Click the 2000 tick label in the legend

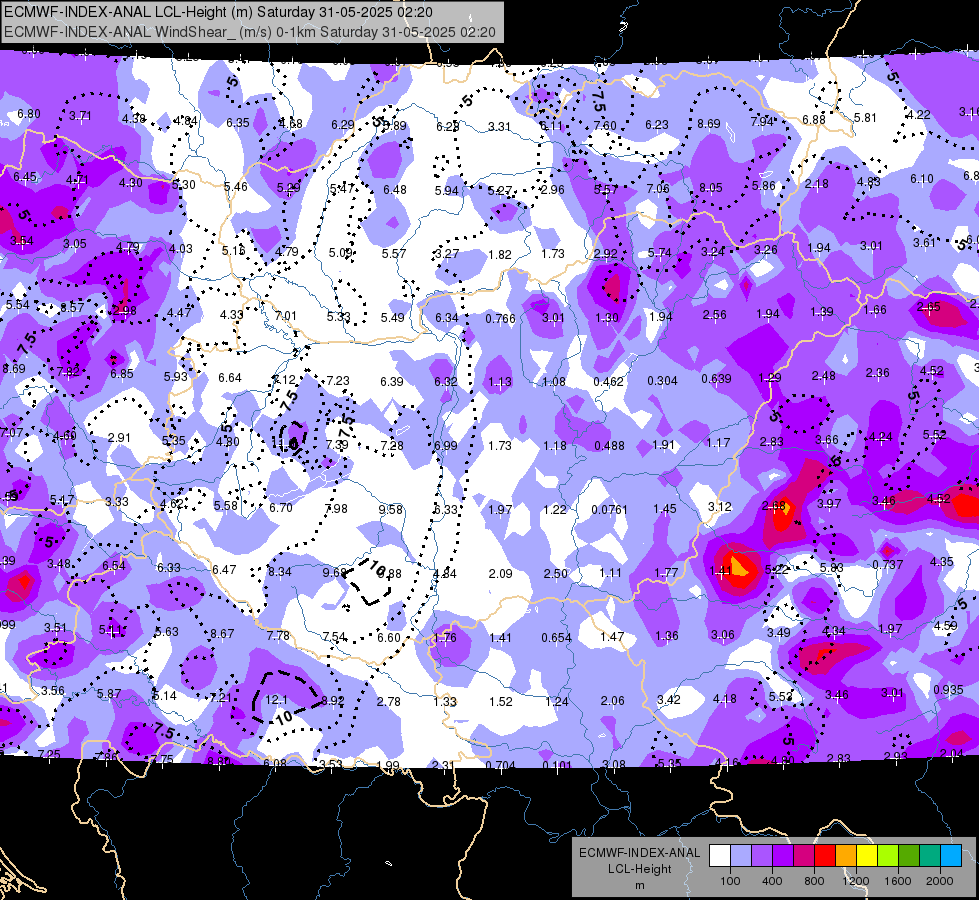point(940,881)
